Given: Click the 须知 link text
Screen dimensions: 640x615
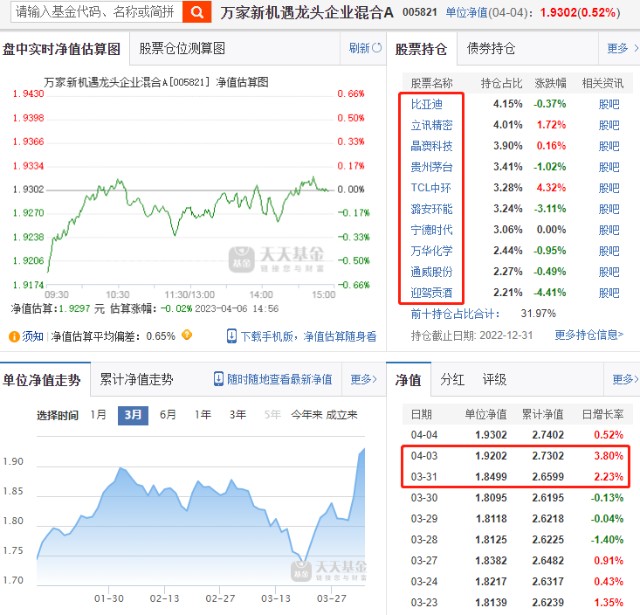Looking at the screenshot, I should point(33,337).
